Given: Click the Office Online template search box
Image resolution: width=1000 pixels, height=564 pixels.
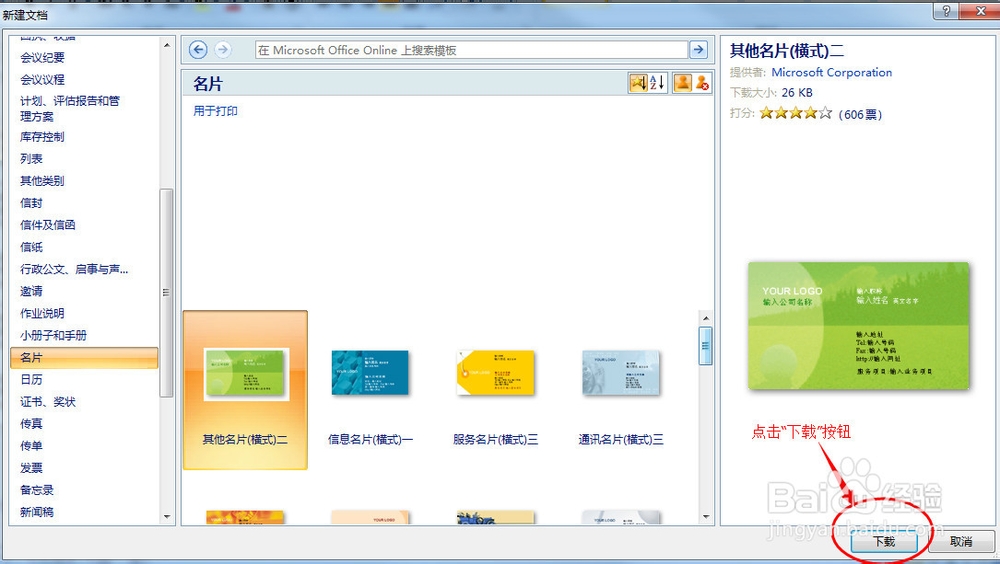Looking at the screenshot, I should 471,50.
